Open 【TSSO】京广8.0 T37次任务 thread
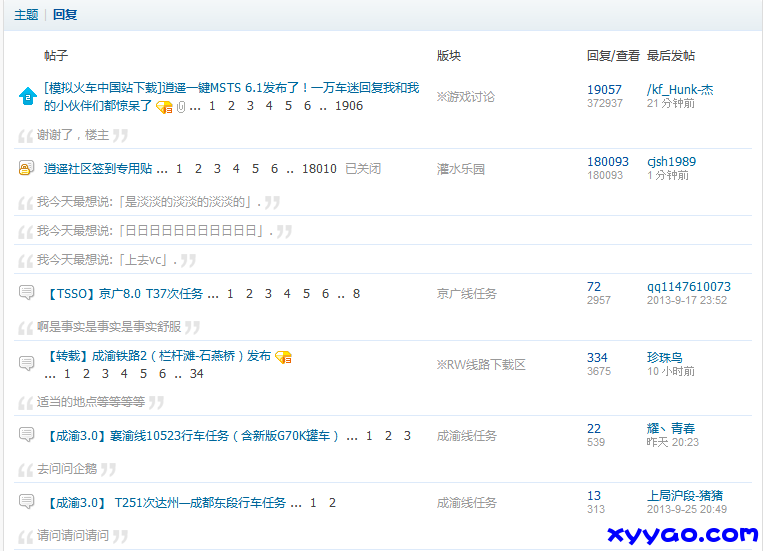This screenshot has width=763, height=551. coord(125,294)
